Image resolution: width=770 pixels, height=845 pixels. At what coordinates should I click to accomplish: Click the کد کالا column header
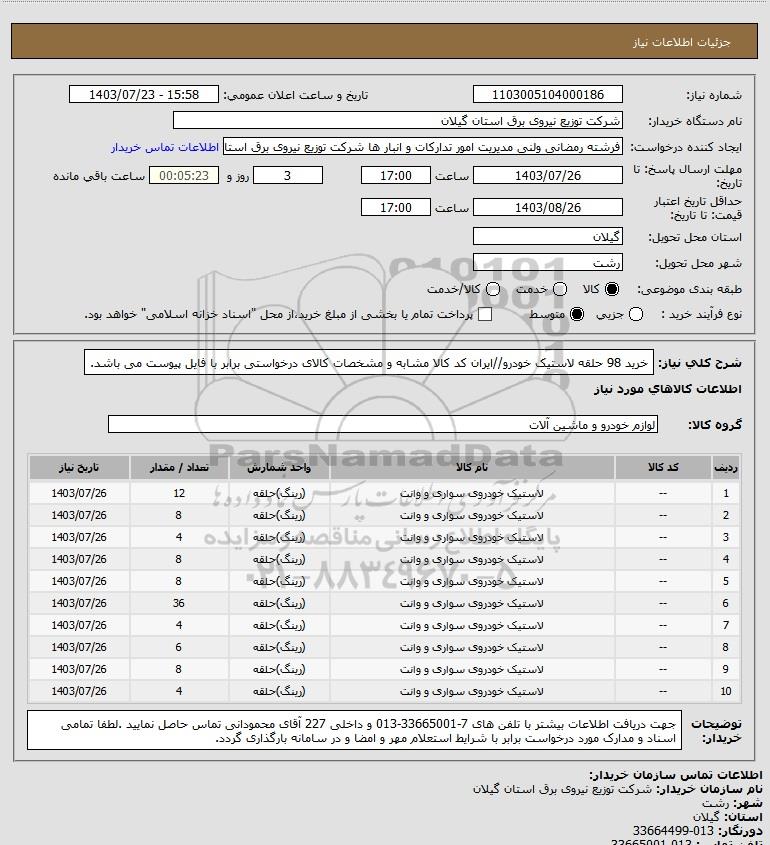[x=663, y=468]
